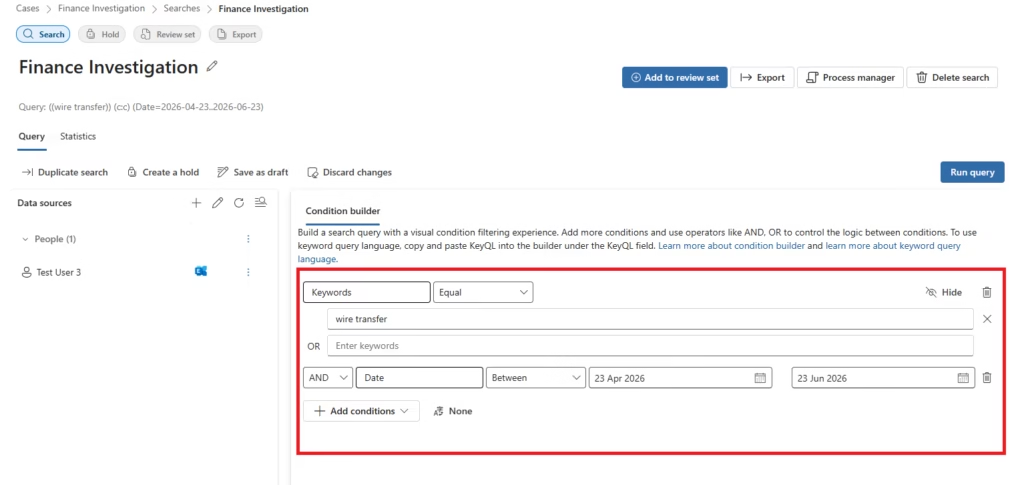Remove the wire transfer keyword with X
This screenshot has width=1024, height=485.
click(987, 319)
